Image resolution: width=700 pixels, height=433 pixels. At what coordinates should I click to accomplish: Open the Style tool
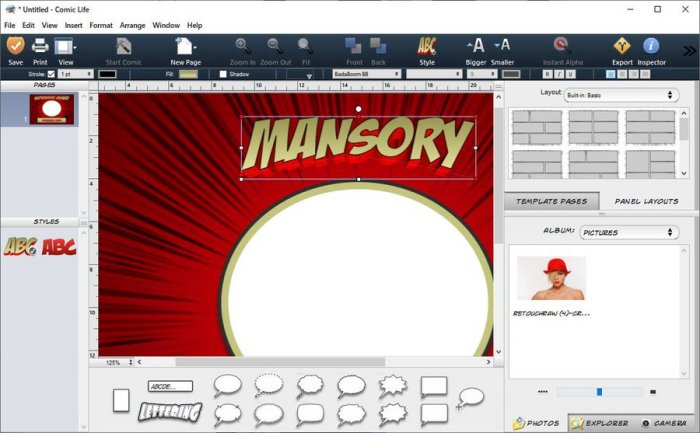click(427, 46)
